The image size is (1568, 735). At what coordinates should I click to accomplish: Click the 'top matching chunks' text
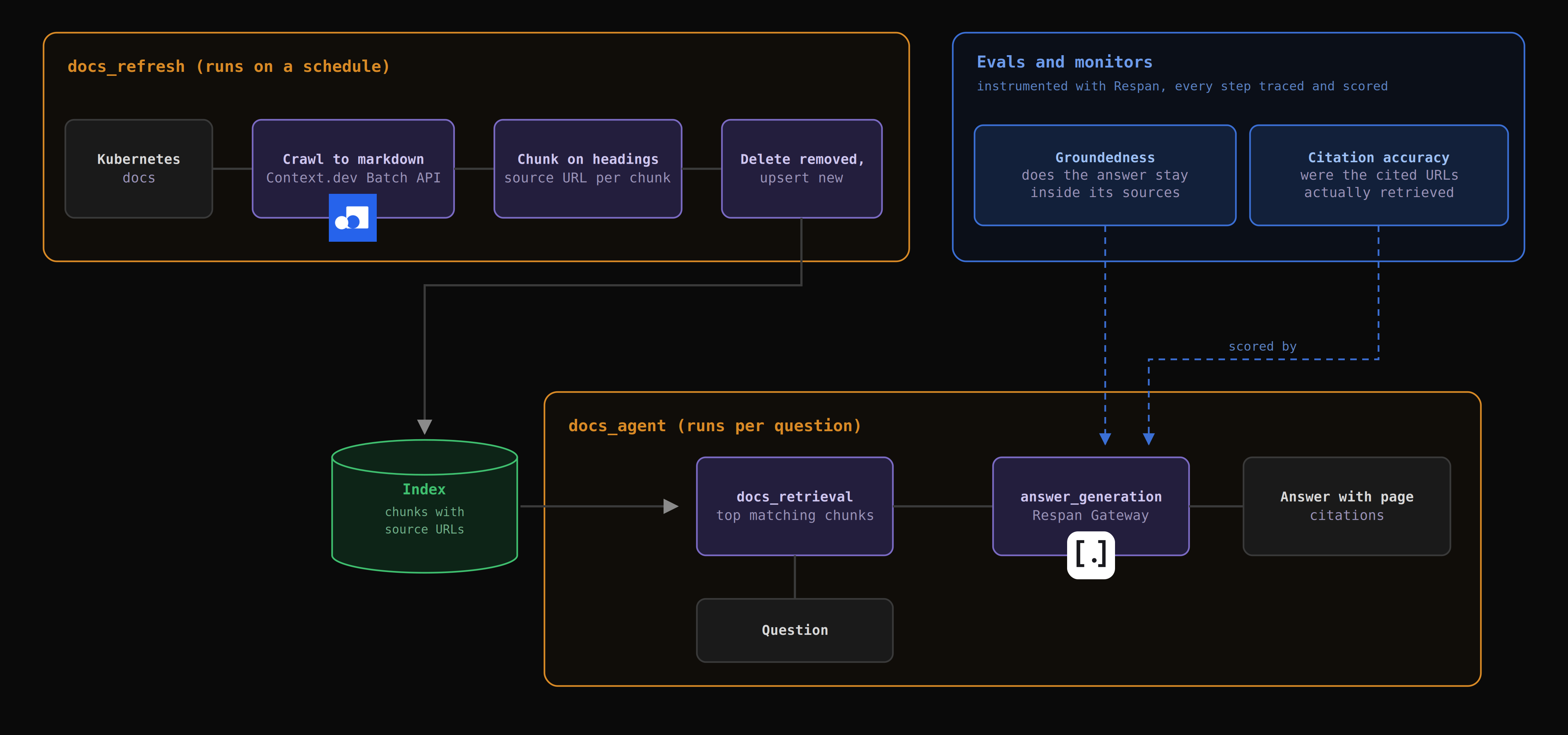coord(795,515)
